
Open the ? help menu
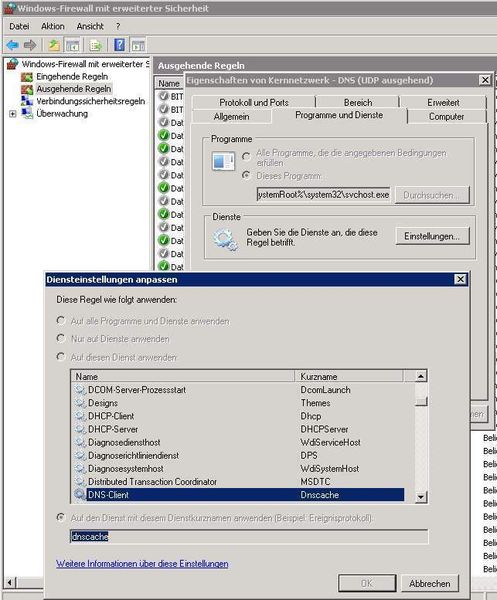click(118, 26)
